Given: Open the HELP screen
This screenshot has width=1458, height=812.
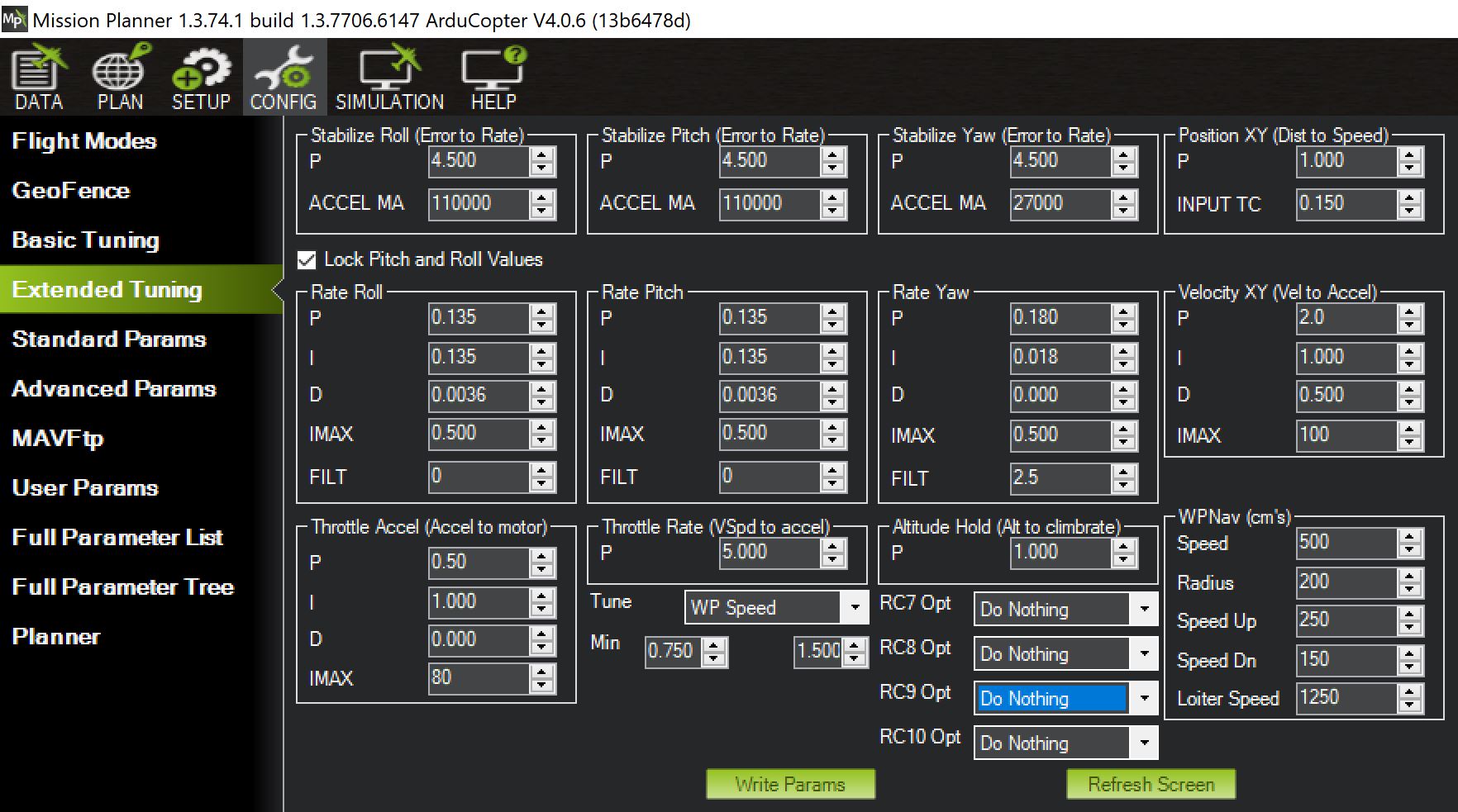Looking at the screenshot, I should pyautogui.click(x=493, y=78).
